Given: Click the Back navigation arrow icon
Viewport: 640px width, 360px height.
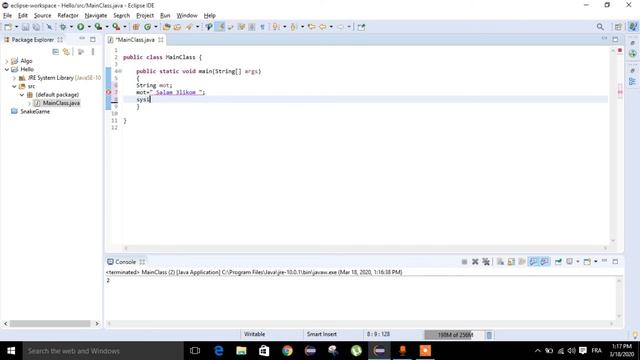Looking at the screenshot, I should pos(322,27).
